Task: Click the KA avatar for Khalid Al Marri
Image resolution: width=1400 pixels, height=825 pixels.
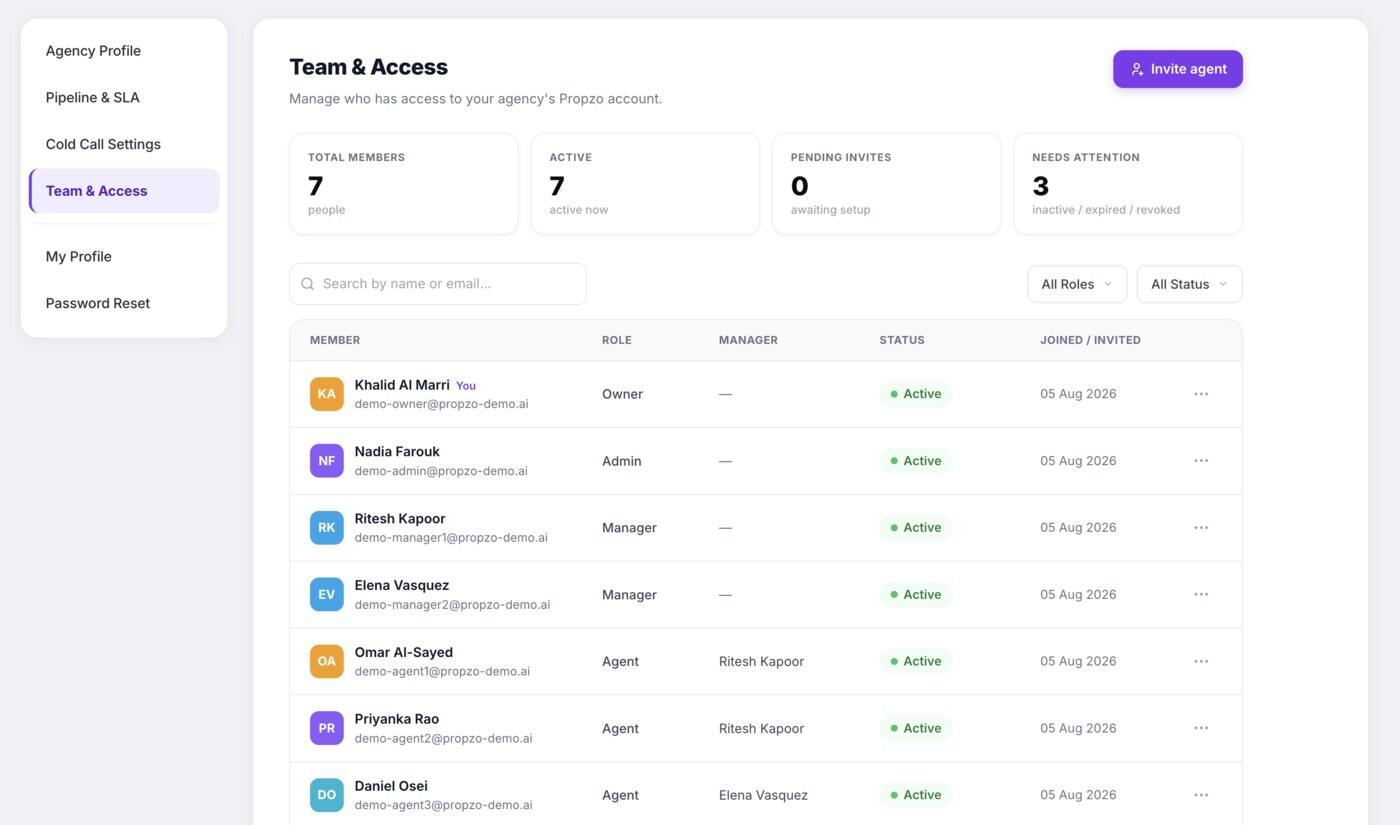Action: 327,394
